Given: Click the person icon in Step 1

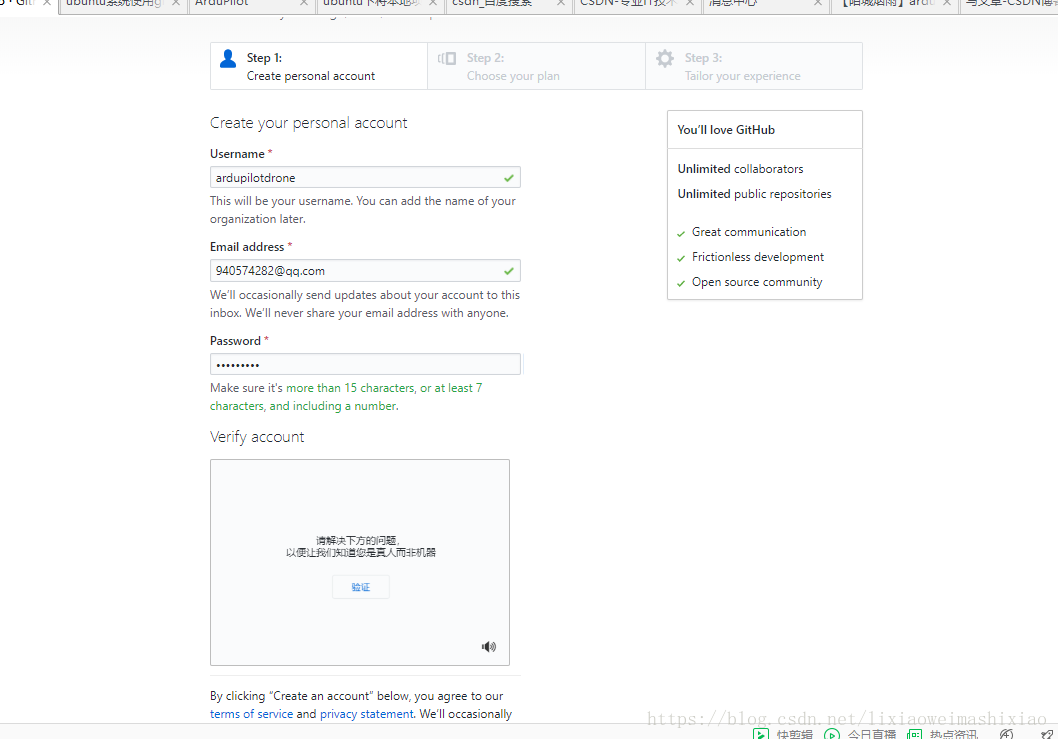Looking at the screenshot, I should pyautogui.click(x=228, y=59).
